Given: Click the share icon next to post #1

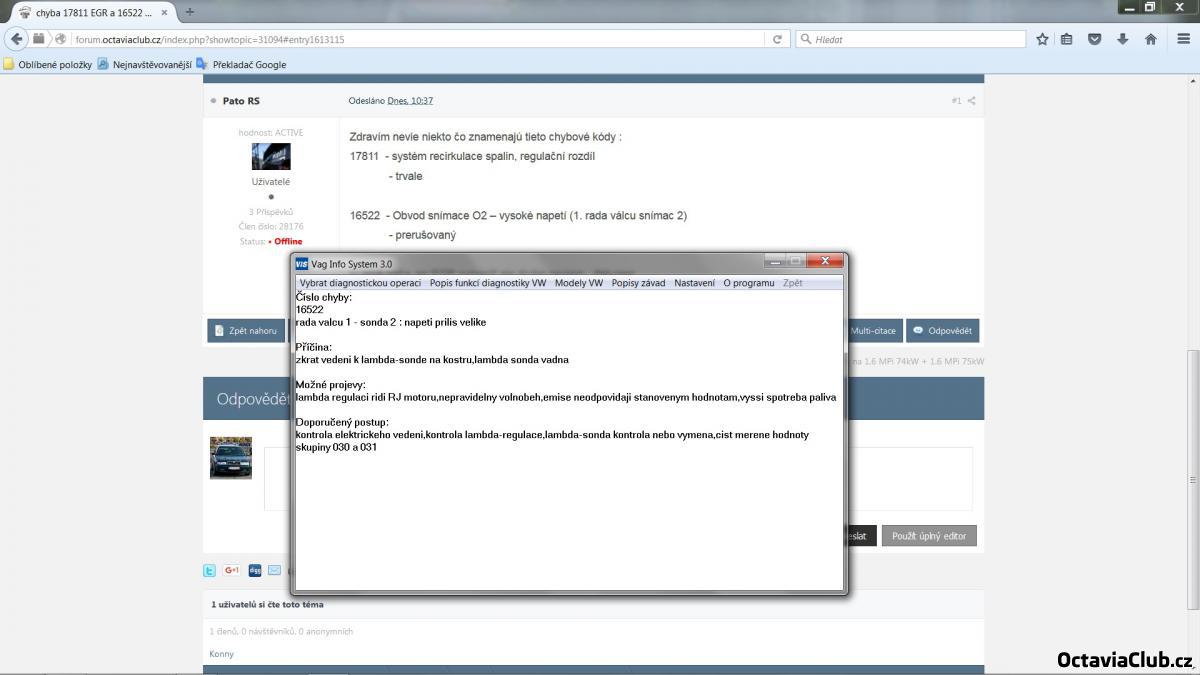Looking at the screenshot, I should (971, 101).
